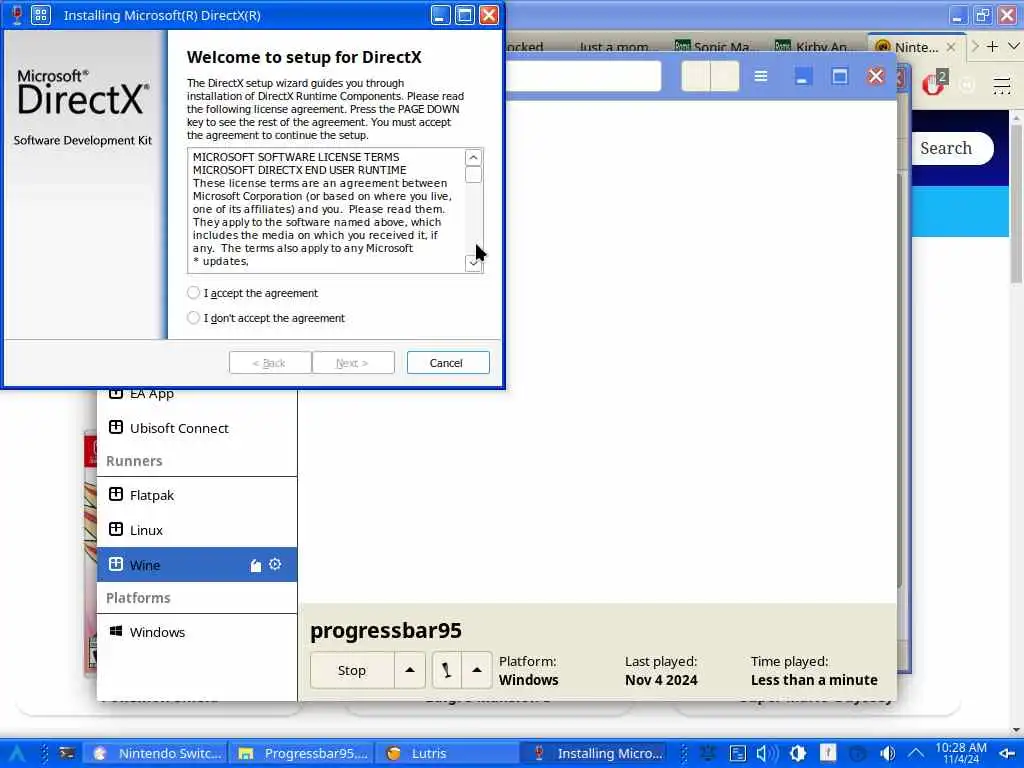Click the Search box on the webpage
This screenshot has width=1024, height=768.
(x=953, y=148)
